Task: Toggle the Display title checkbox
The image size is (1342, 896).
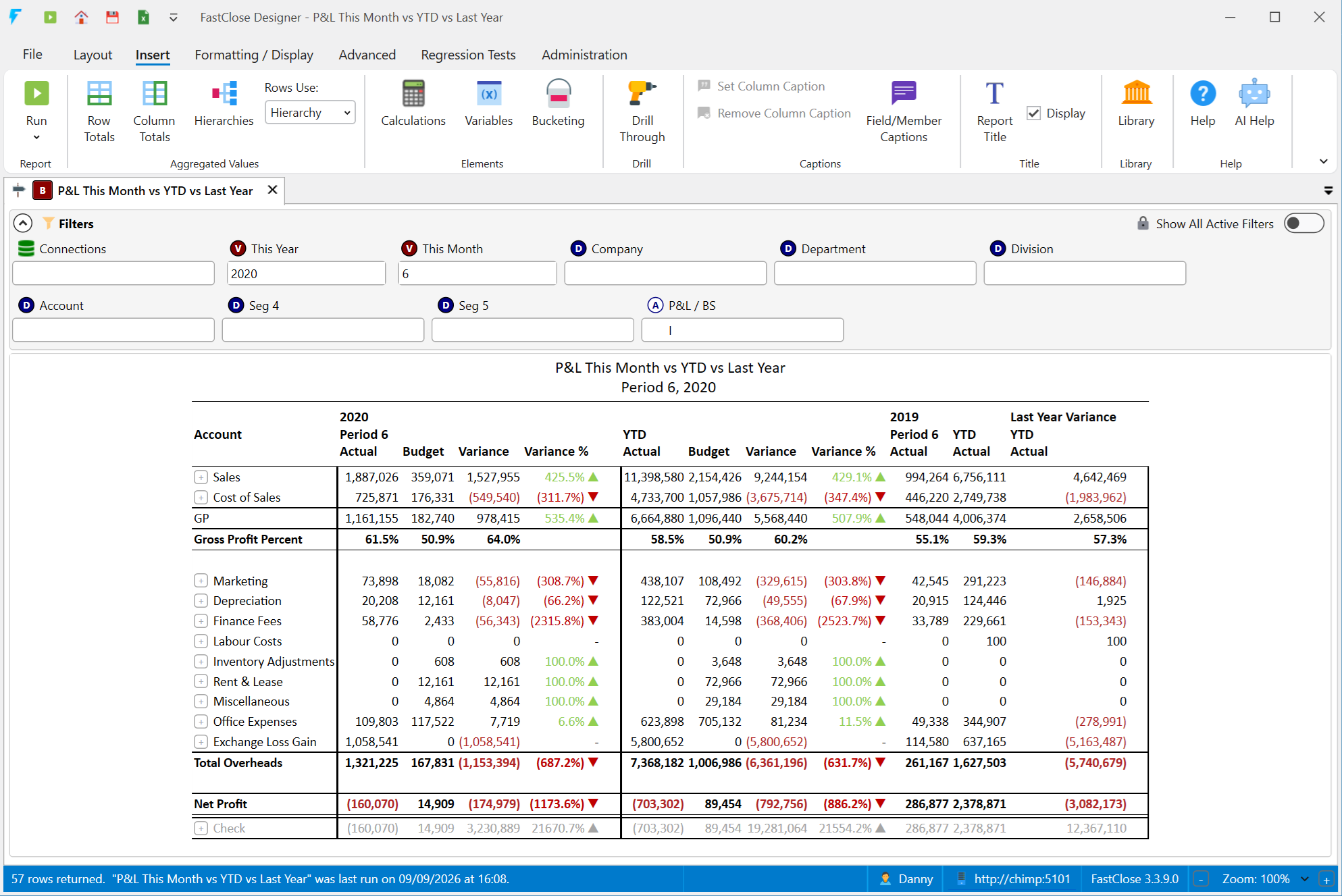Action: pyautogui.click(x=1033, y=113)
